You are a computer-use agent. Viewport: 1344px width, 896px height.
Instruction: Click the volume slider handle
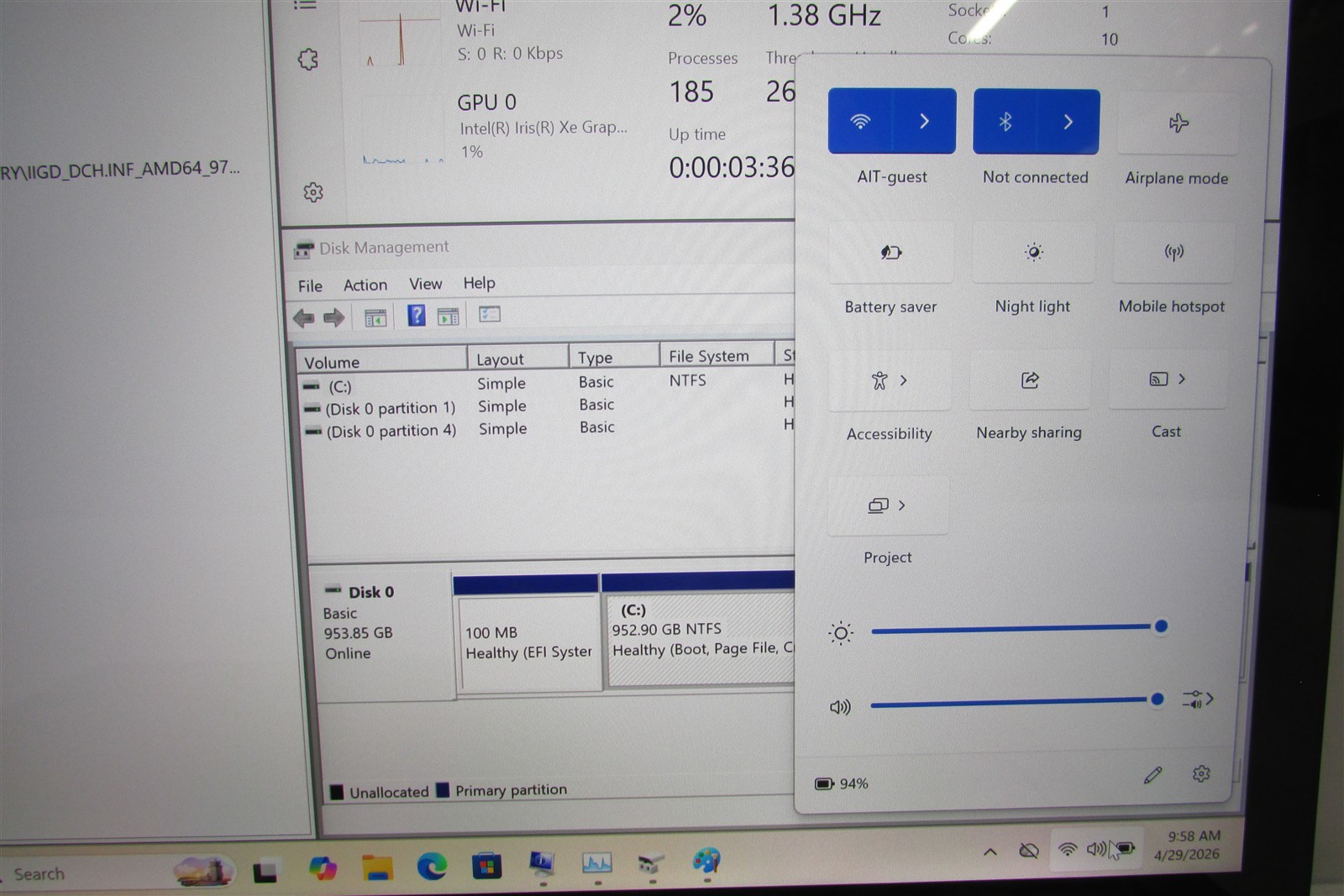(x=1157, y=699)
